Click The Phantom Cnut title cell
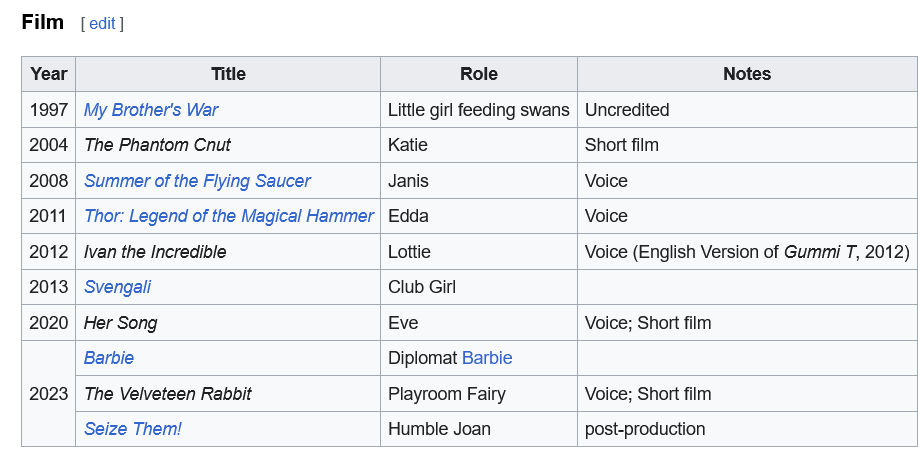This screenshot has height=456, width=918. pyautogui.click(x=157, y=145)
